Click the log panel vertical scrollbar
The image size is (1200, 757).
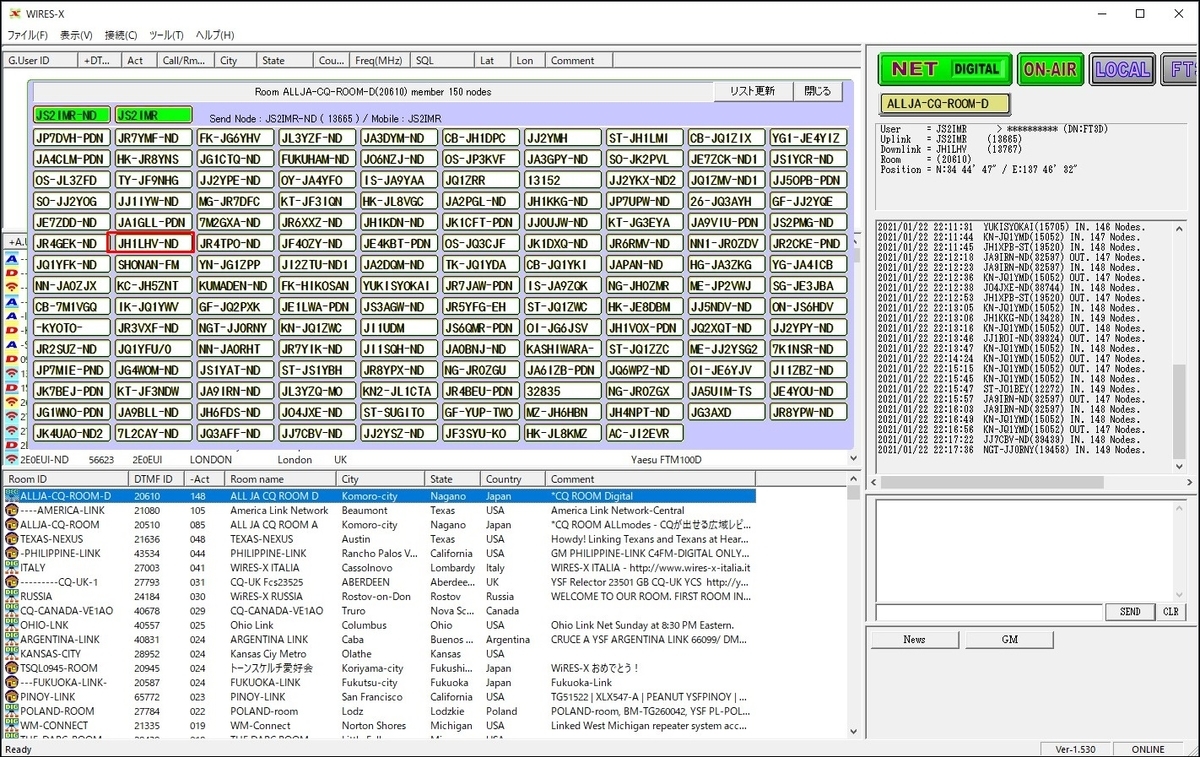click(1180, 345)
